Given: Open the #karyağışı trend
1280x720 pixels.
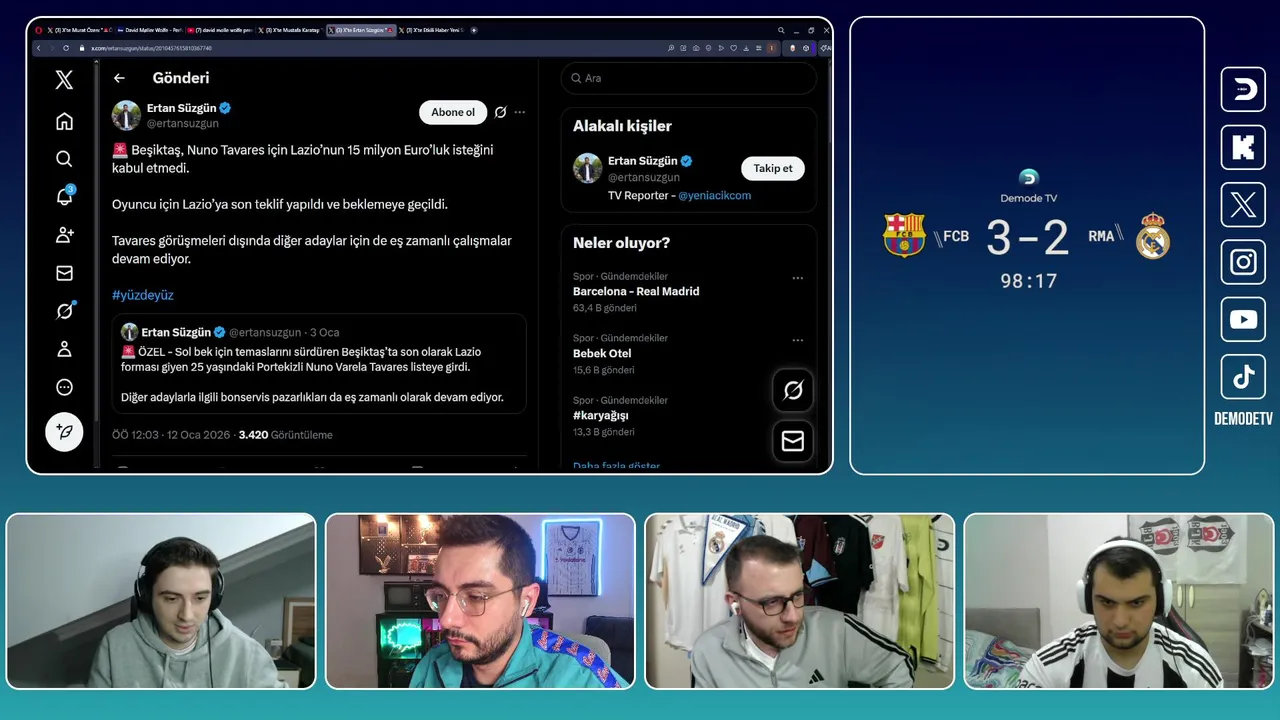Looking at the screenshot, I should pyautogui.click(x=601, y=415).
